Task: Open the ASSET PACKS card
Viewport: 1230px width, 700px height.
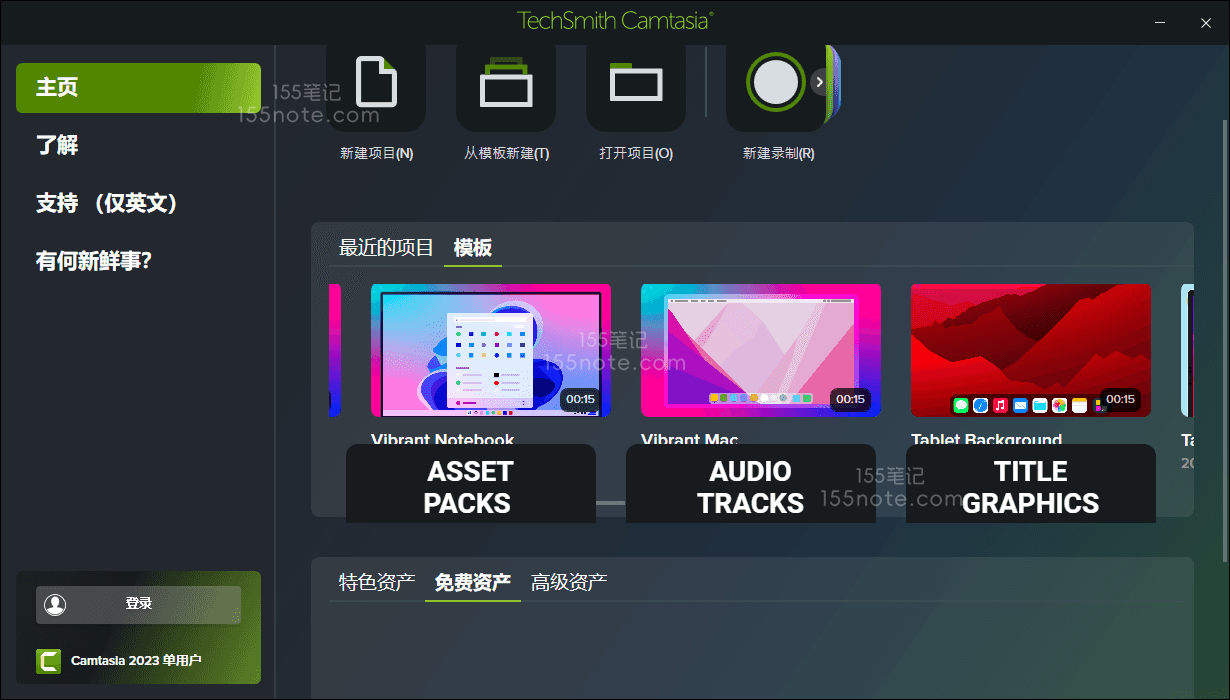Action: point(470,486)
